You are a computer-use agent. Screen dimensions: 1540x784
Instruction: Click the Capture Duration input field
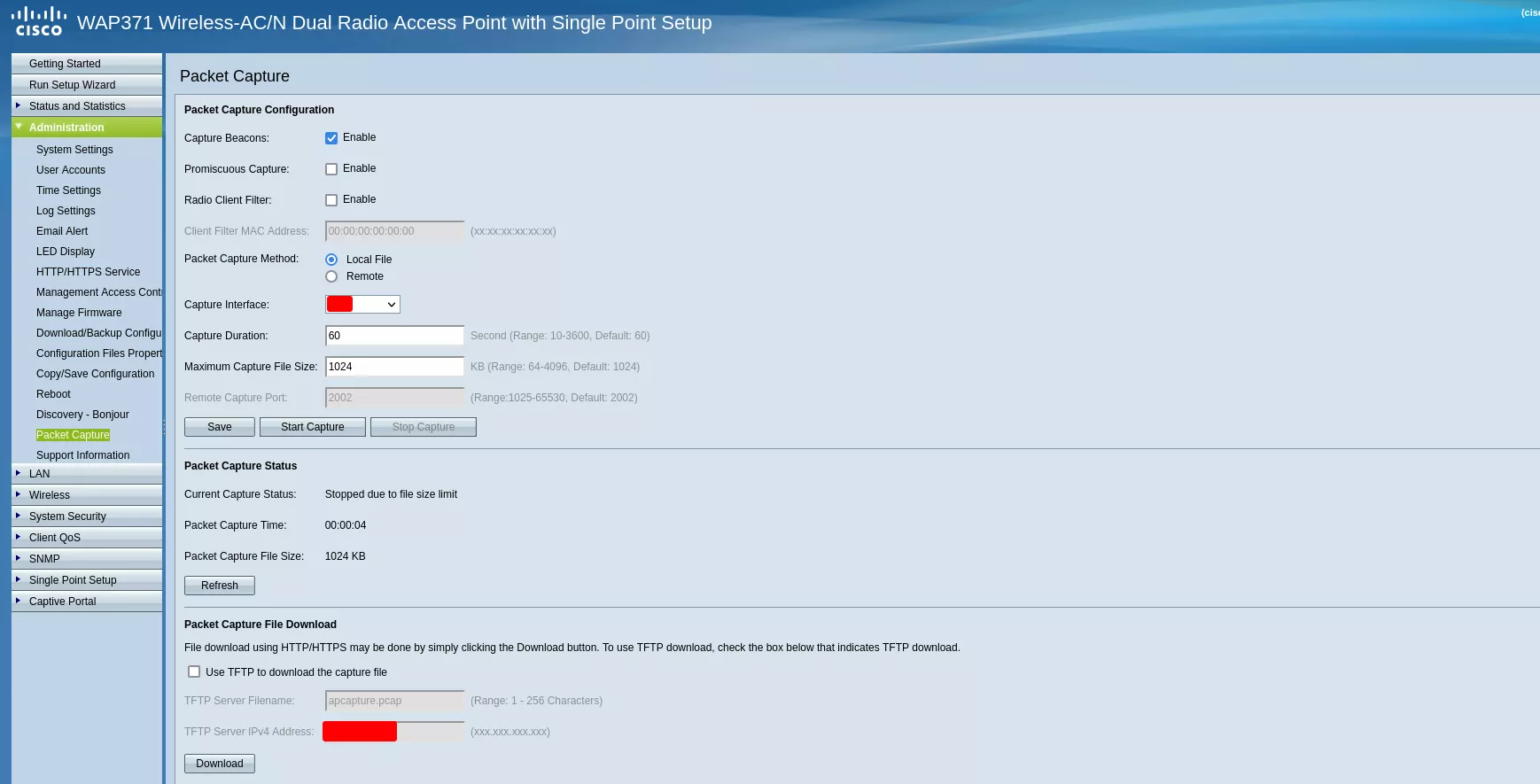pos(394,336)
